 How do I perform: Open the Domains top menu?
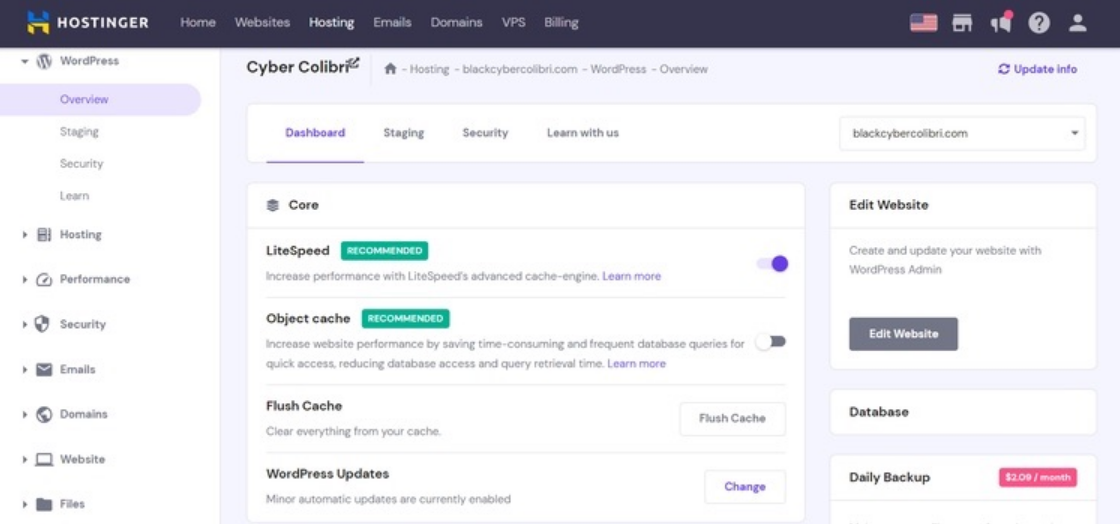[x=456, y=23]
